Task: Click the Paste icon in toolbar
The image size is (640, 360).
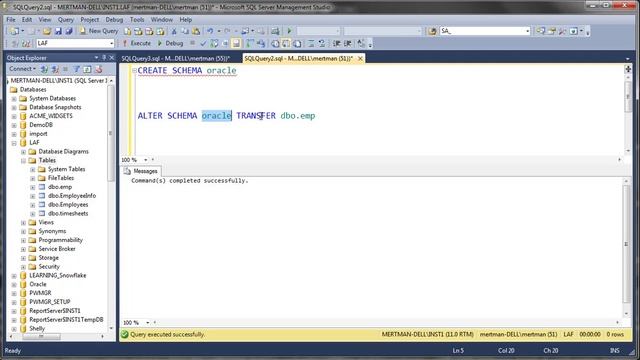Action: 196,31
